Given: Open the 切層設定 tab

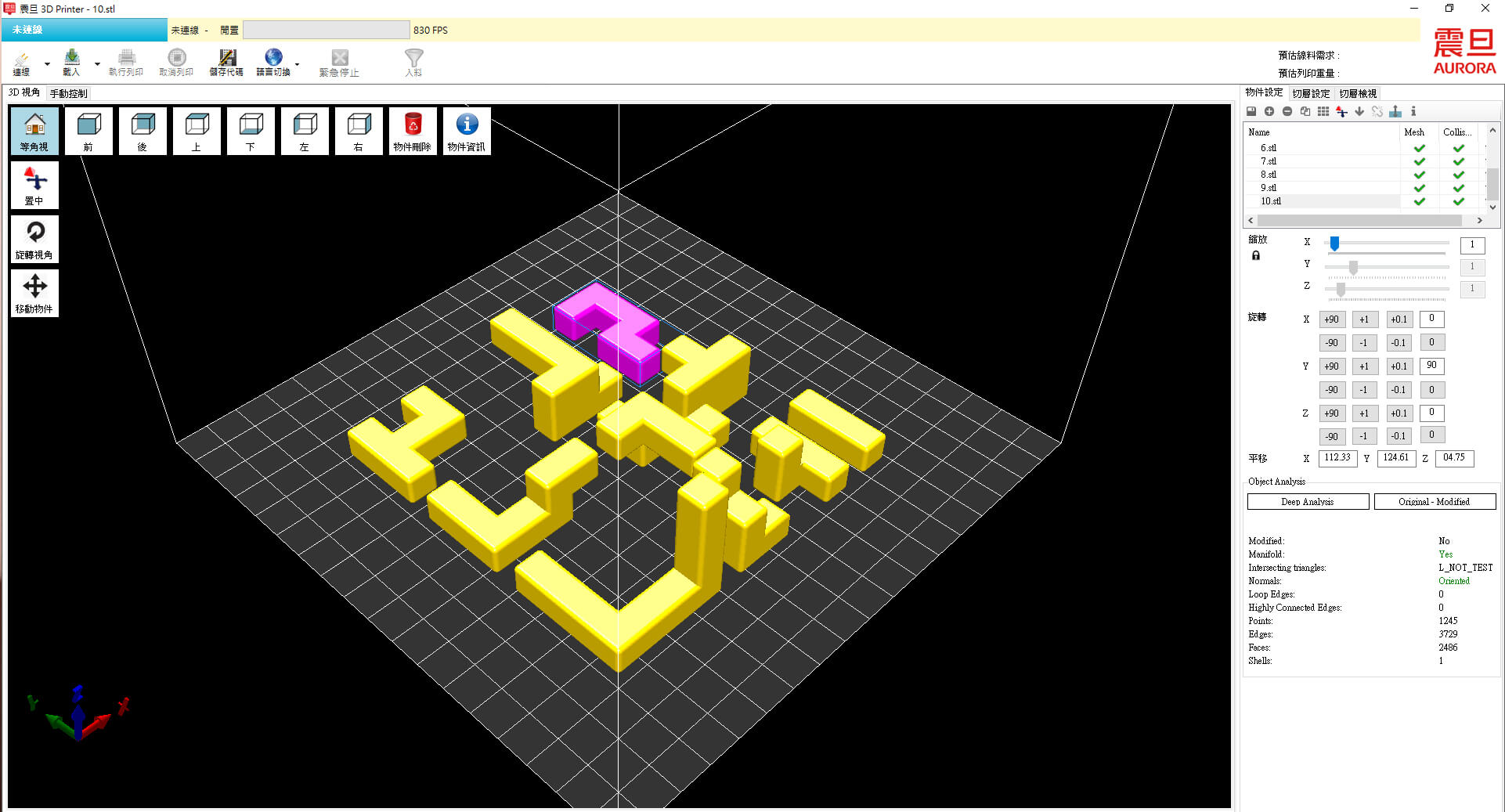Looking at the screenshot, I should 1311,93.
